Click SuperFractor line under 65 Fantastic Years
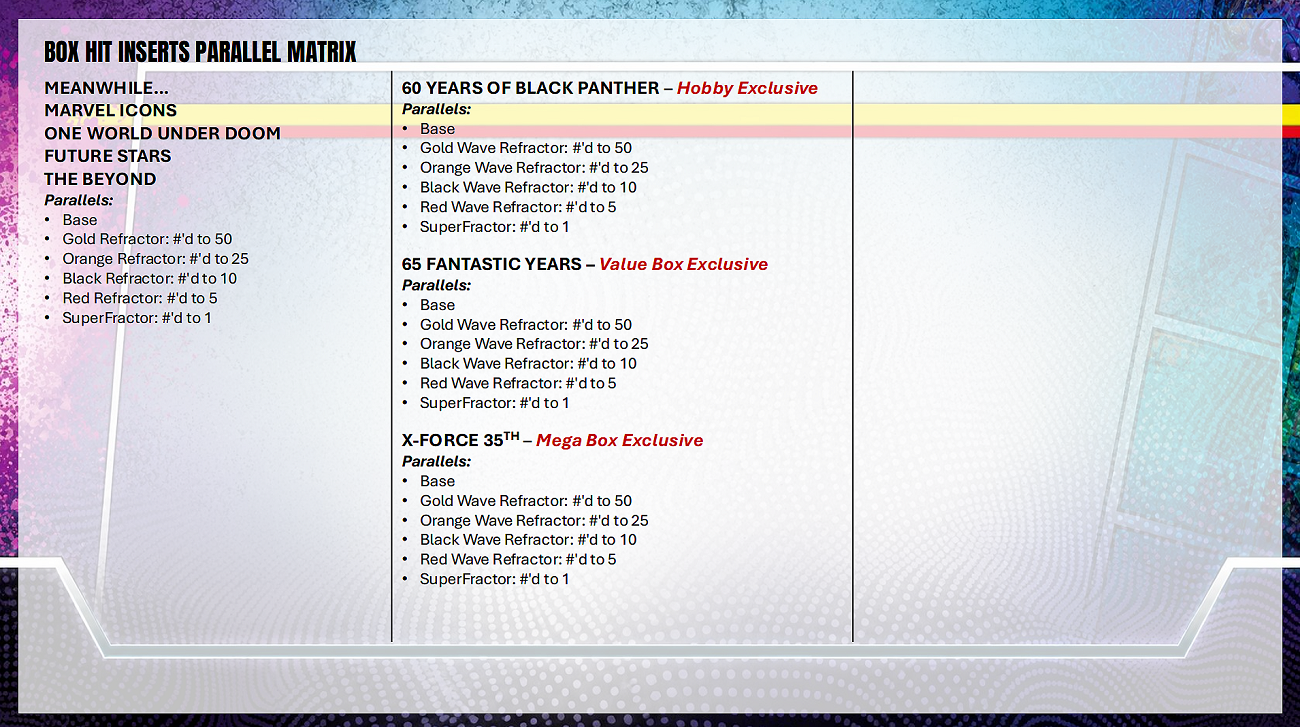This screenshot has height=727, width=1300. [495, 403]
